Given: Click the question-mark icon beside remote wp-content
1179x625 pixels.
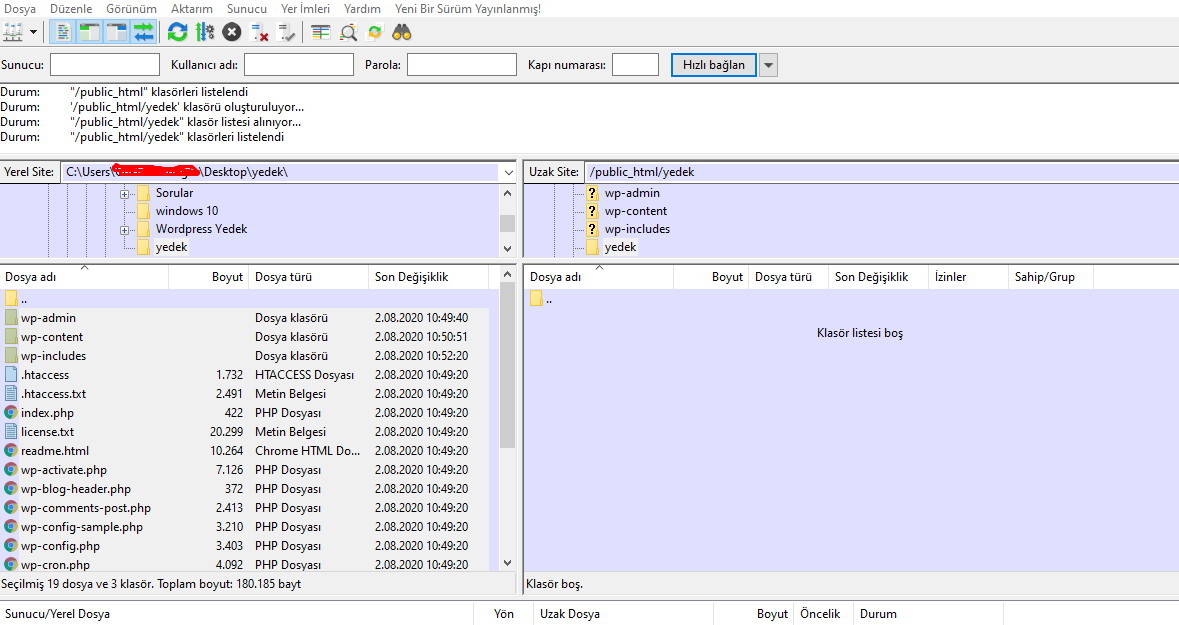Looking at the screenshot, I should click(592, 211).
